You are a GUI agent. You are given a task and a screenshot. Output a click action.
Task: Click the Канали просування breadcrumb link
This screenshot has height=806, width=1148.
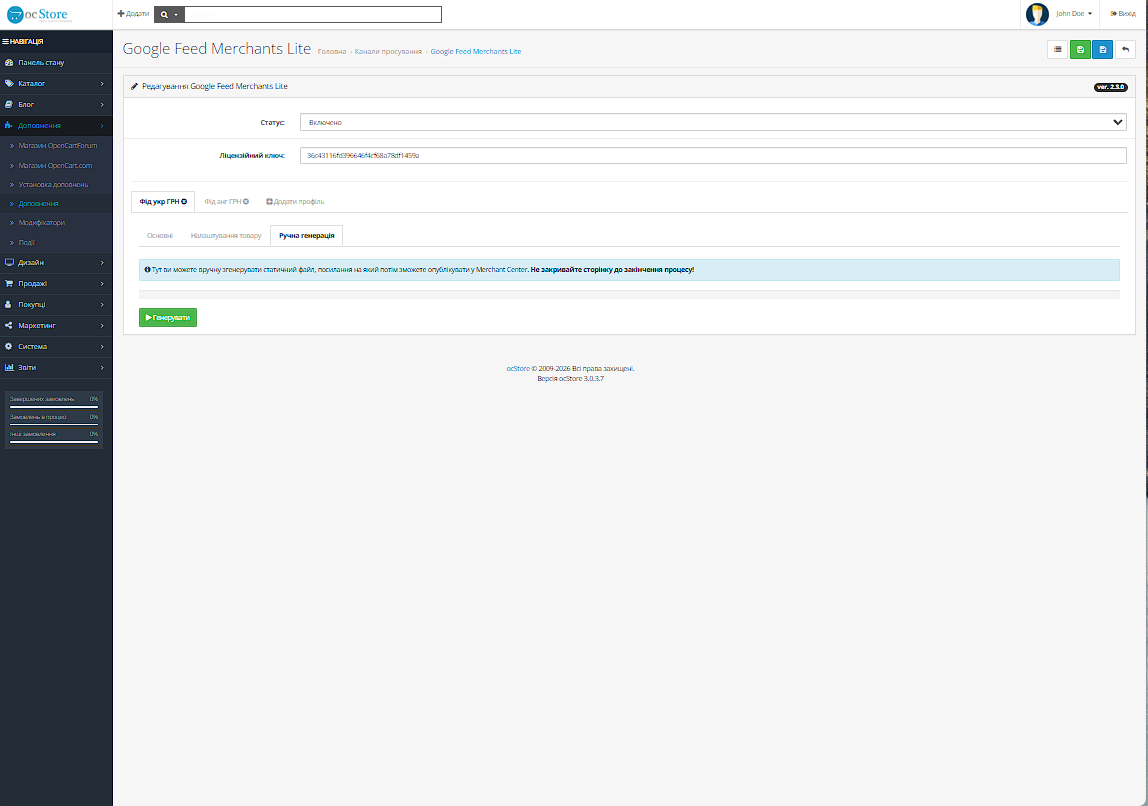(388, 52)
